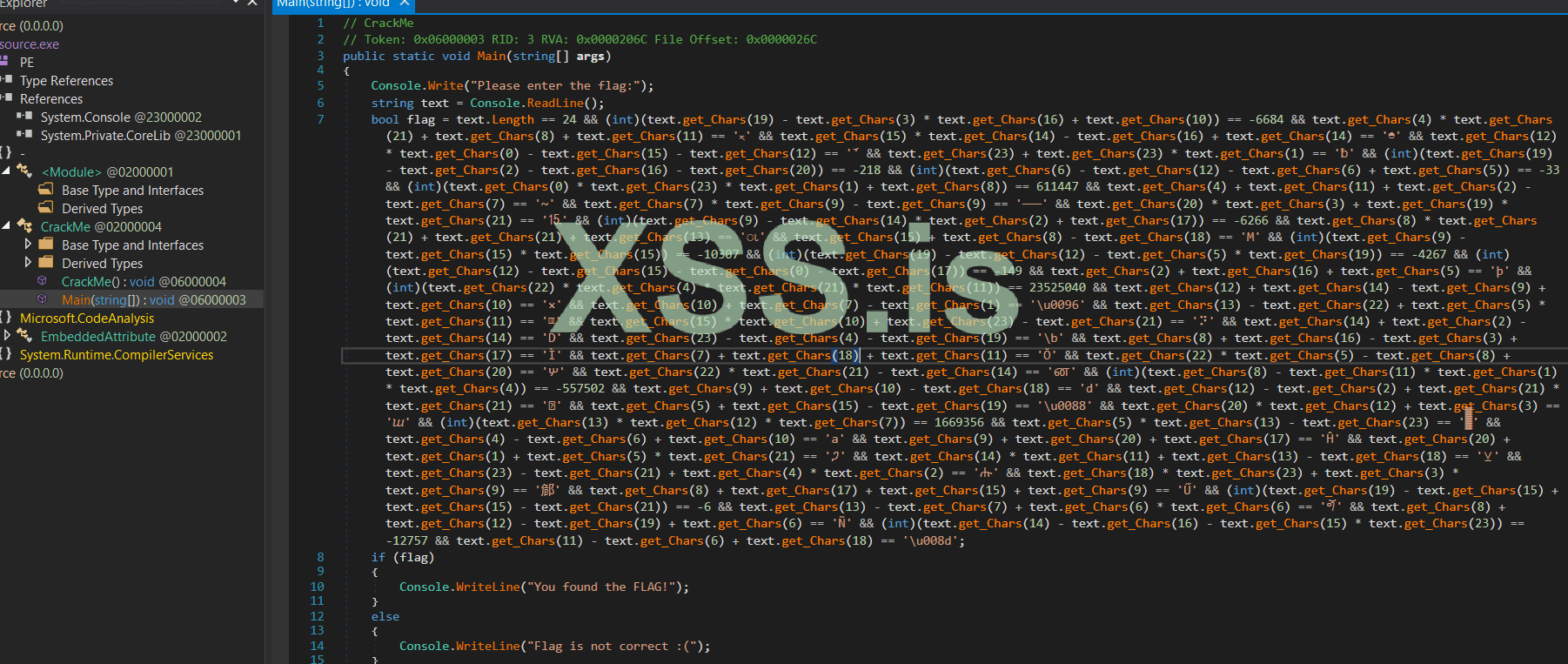Open CrackMe() : void @06000004 constructor
1568x664 pixels.
click(x=144, y=282)
